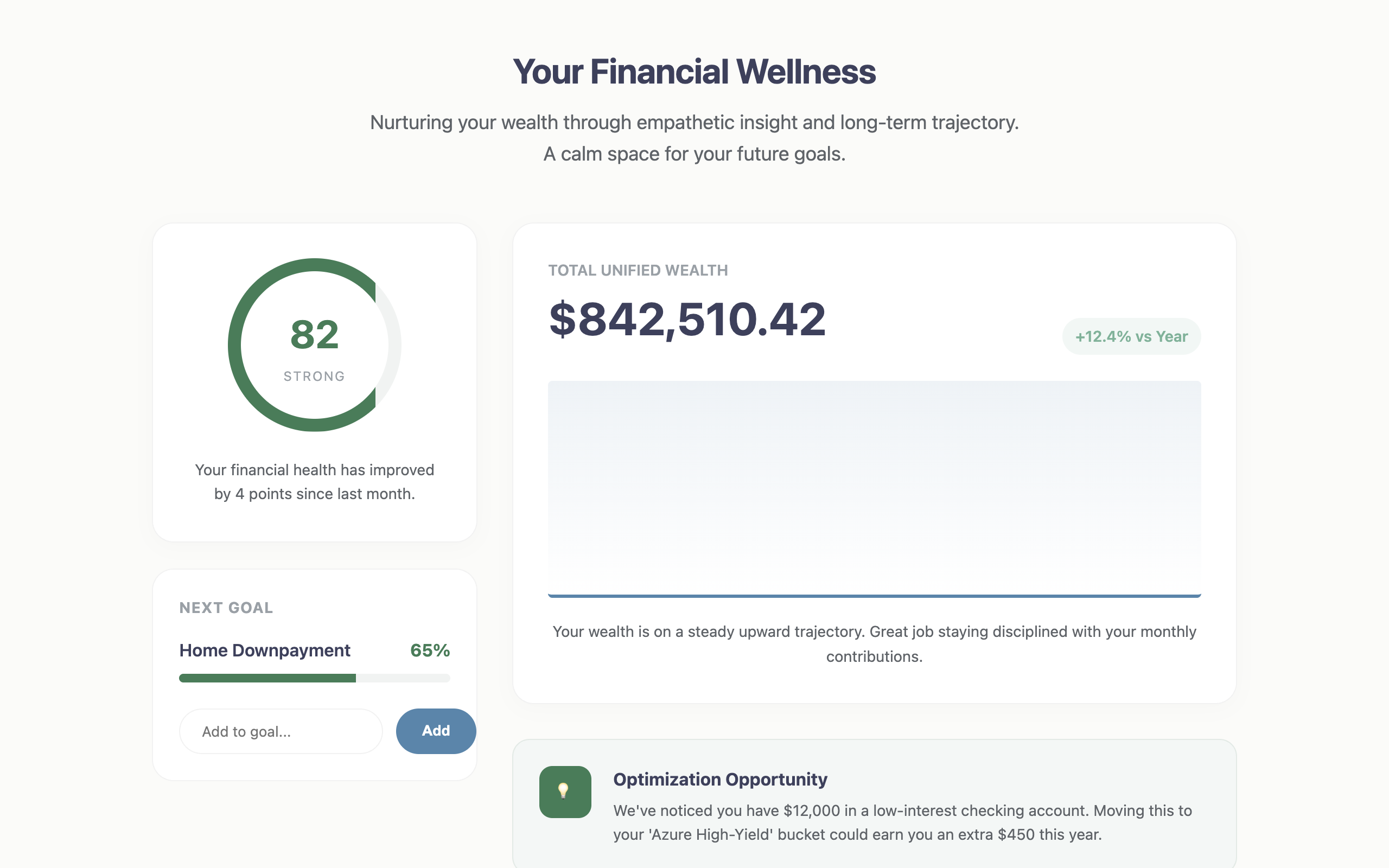Select the monthly improvement message under the score
The image size is (1389, 868).
[314, 481]
